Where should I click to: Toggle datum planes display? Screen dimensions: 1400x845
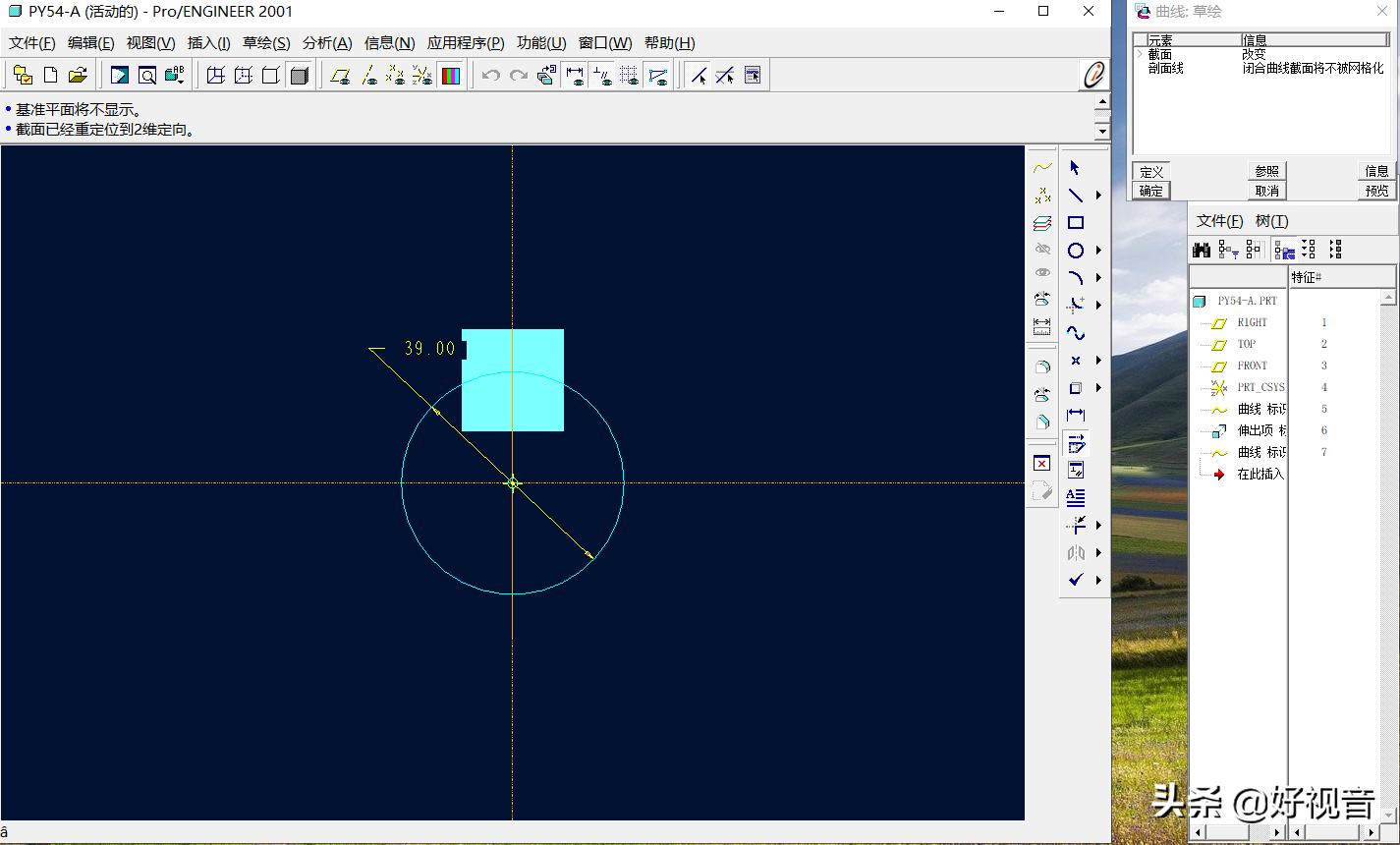coord(340,76)
